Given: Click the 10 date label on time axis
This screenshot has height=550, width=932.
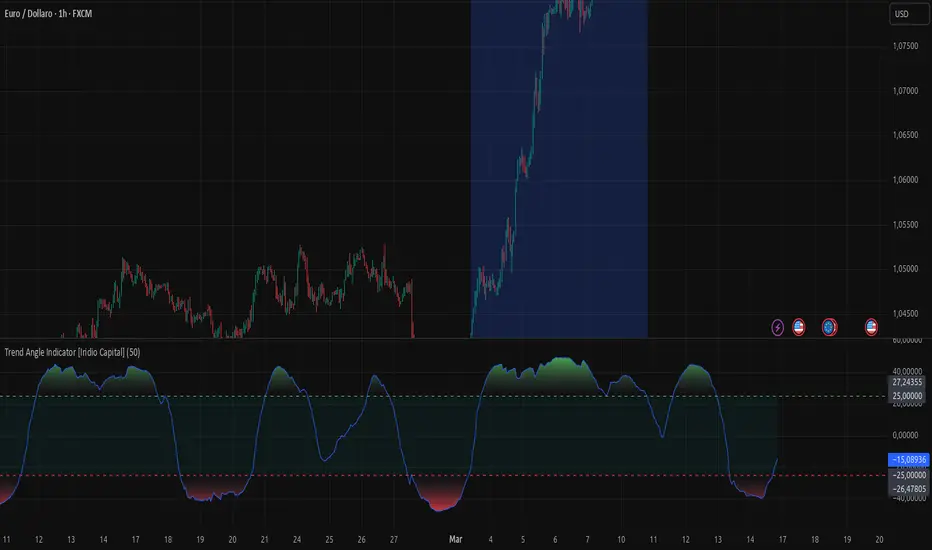Looking at the screenshot, I should coord(621,539).
